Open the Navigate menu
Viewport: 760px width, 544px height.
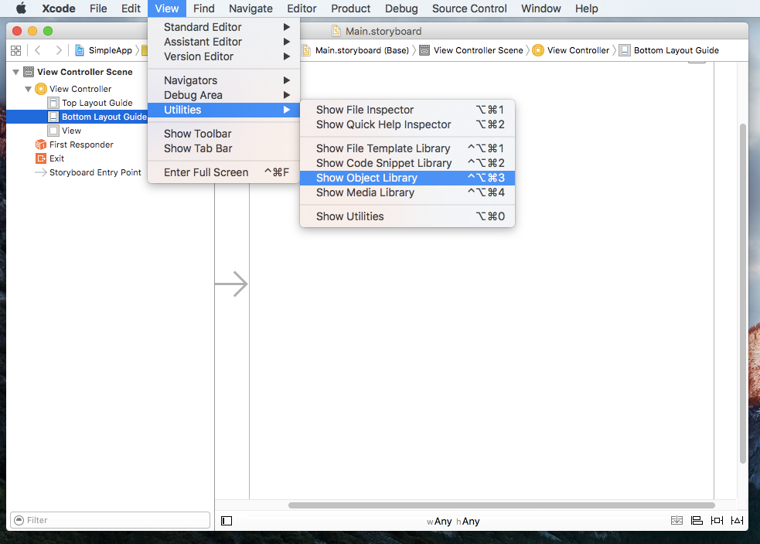(x=251, y=8)
